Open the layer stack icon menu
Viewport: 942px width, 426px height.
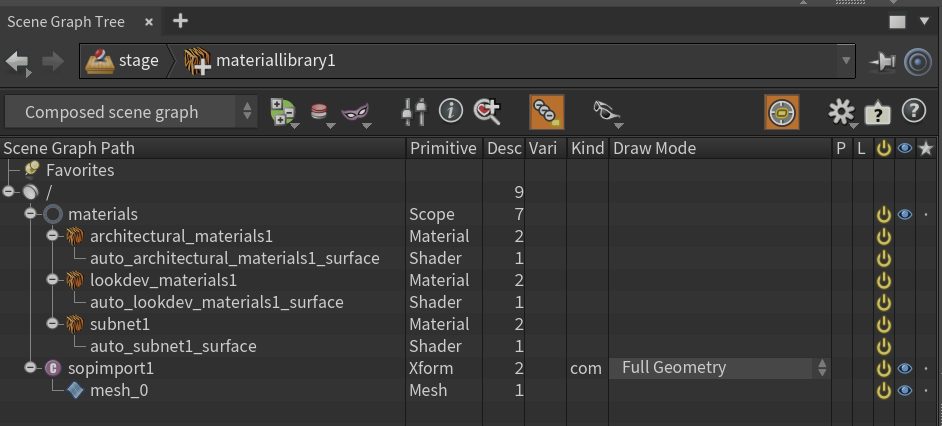[x=320, y=112]
